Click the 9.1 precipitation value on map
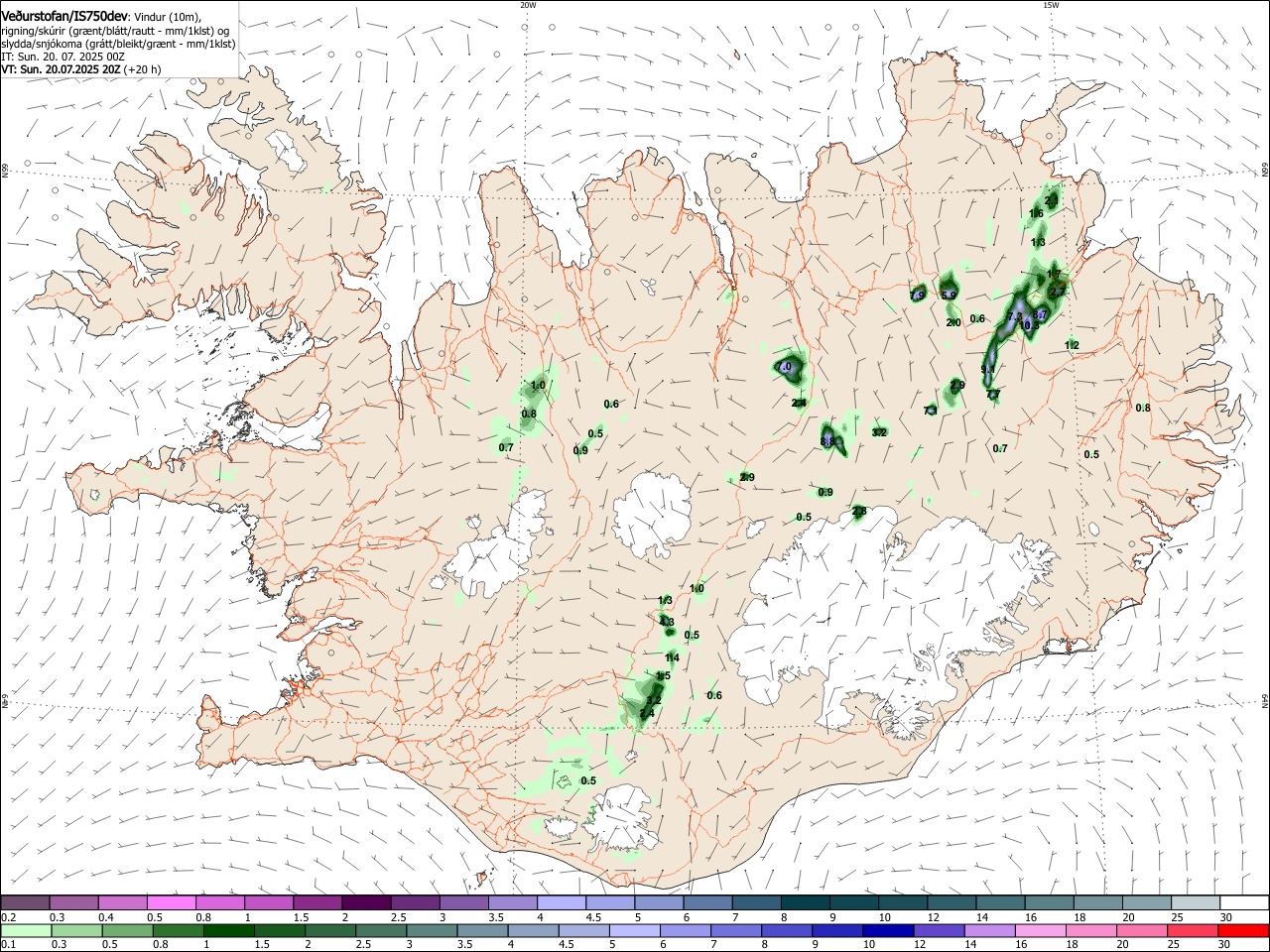 [x=987, y=369]
